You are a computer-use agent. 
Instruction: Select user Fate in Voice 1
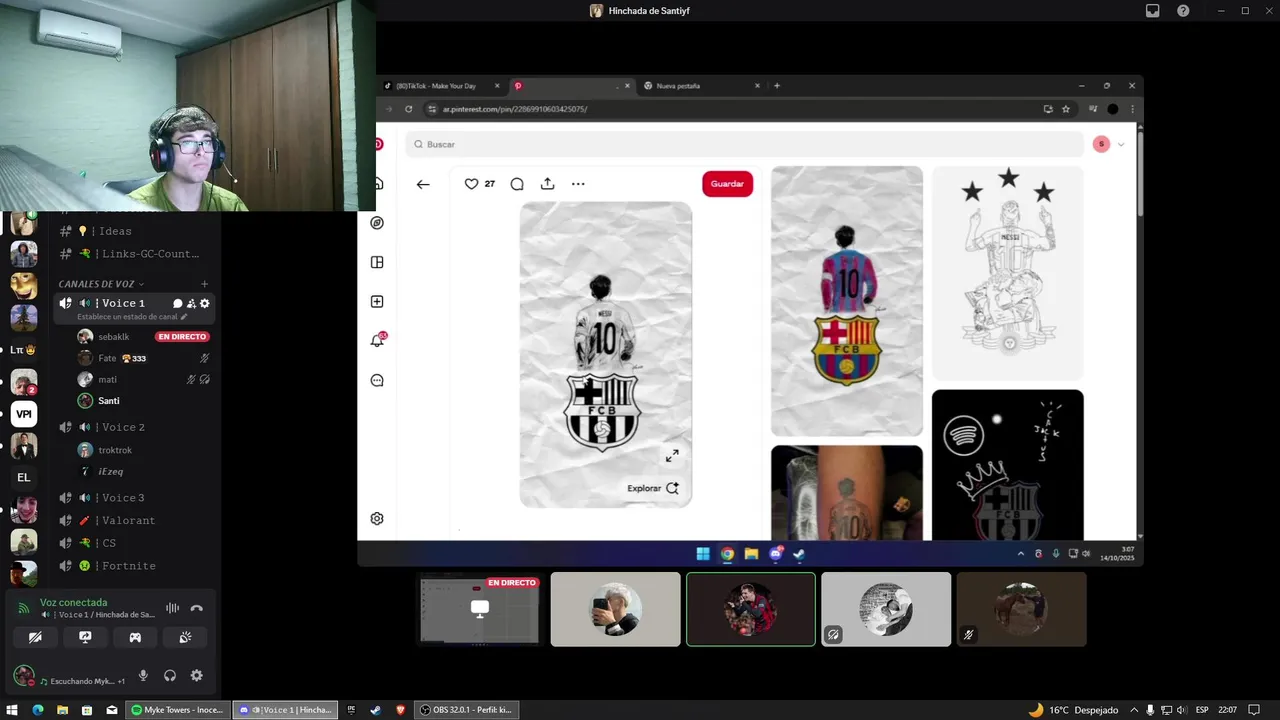pos(143,358)
